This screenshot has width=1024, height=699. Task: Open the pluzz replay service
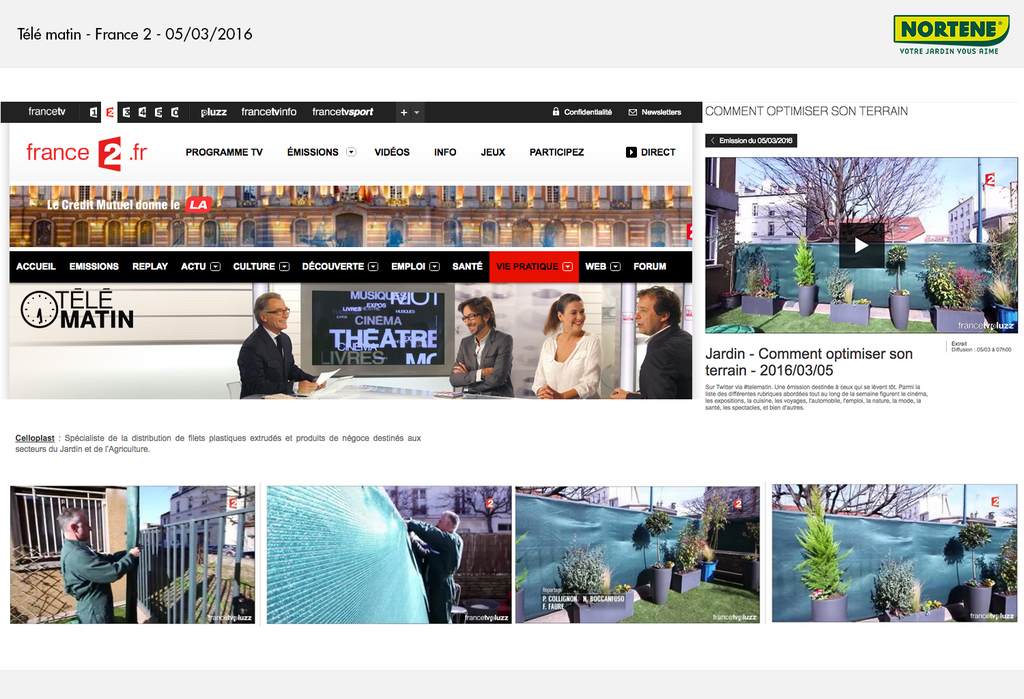214,112
